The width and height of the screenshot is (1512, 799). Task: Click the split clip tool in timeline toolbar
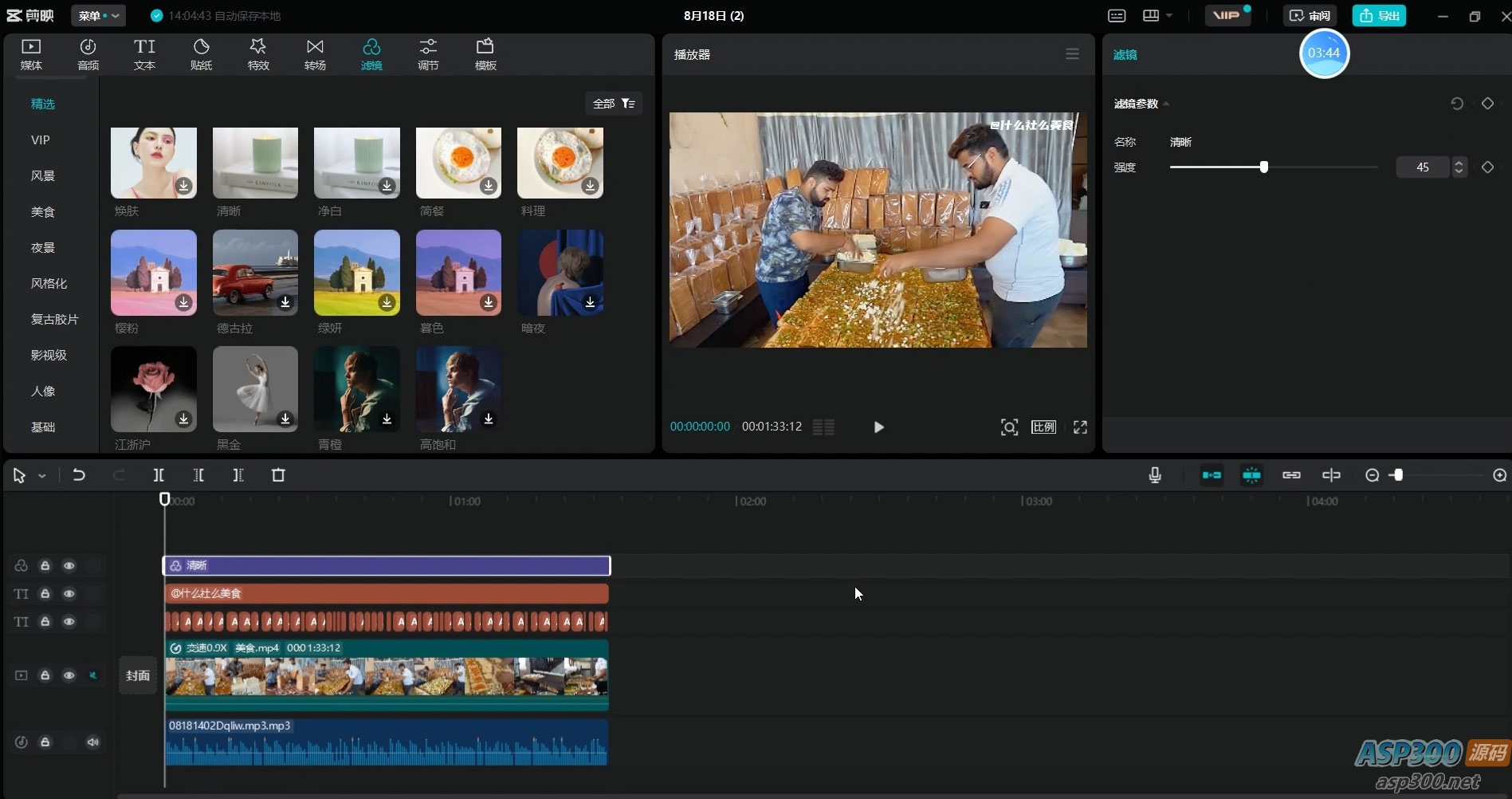[159, 475]
